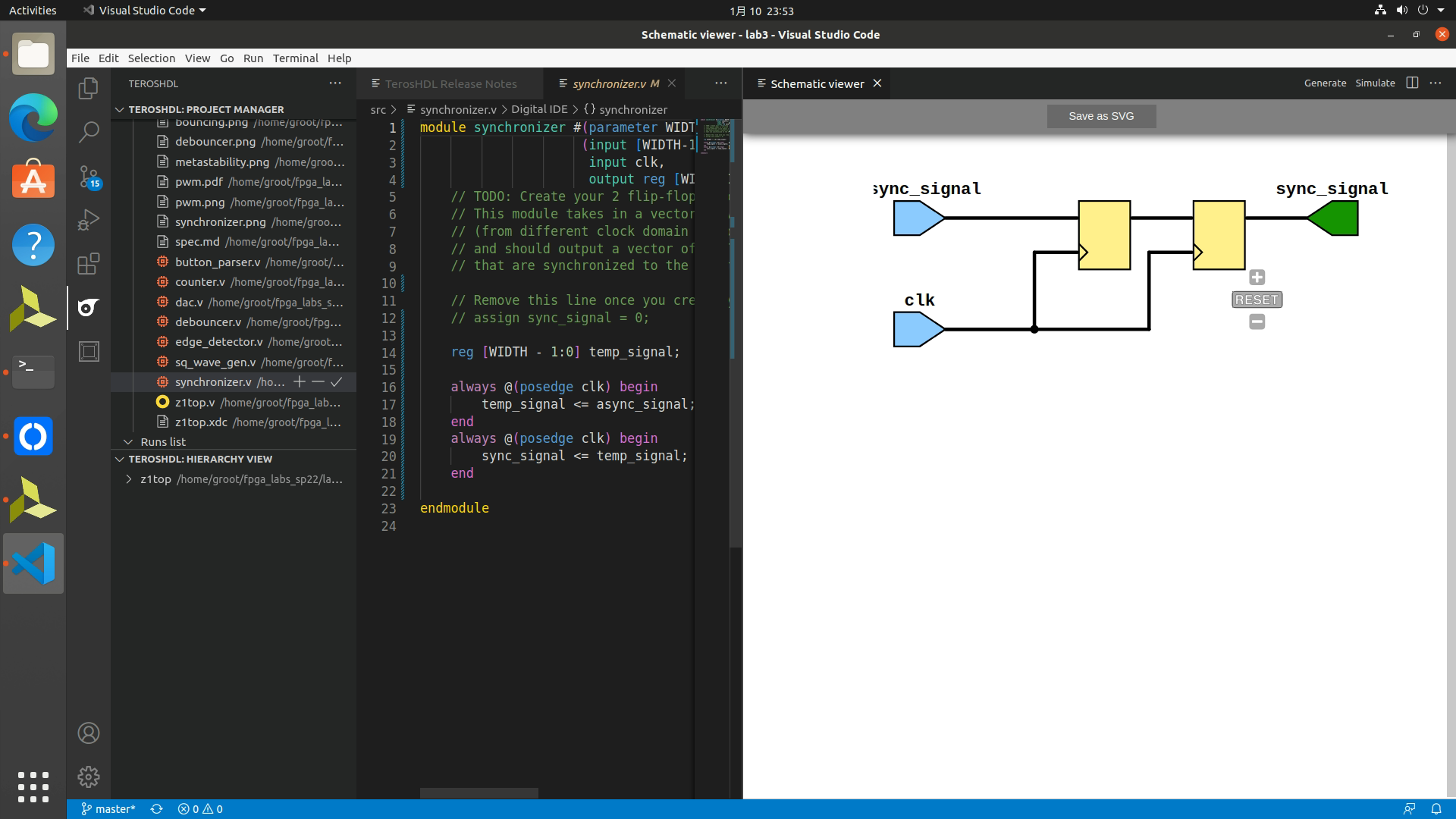The image size is (1456, 819).
Task: Click the RESET control on the schematic canvas
Action: click(x=1257, y=299)
